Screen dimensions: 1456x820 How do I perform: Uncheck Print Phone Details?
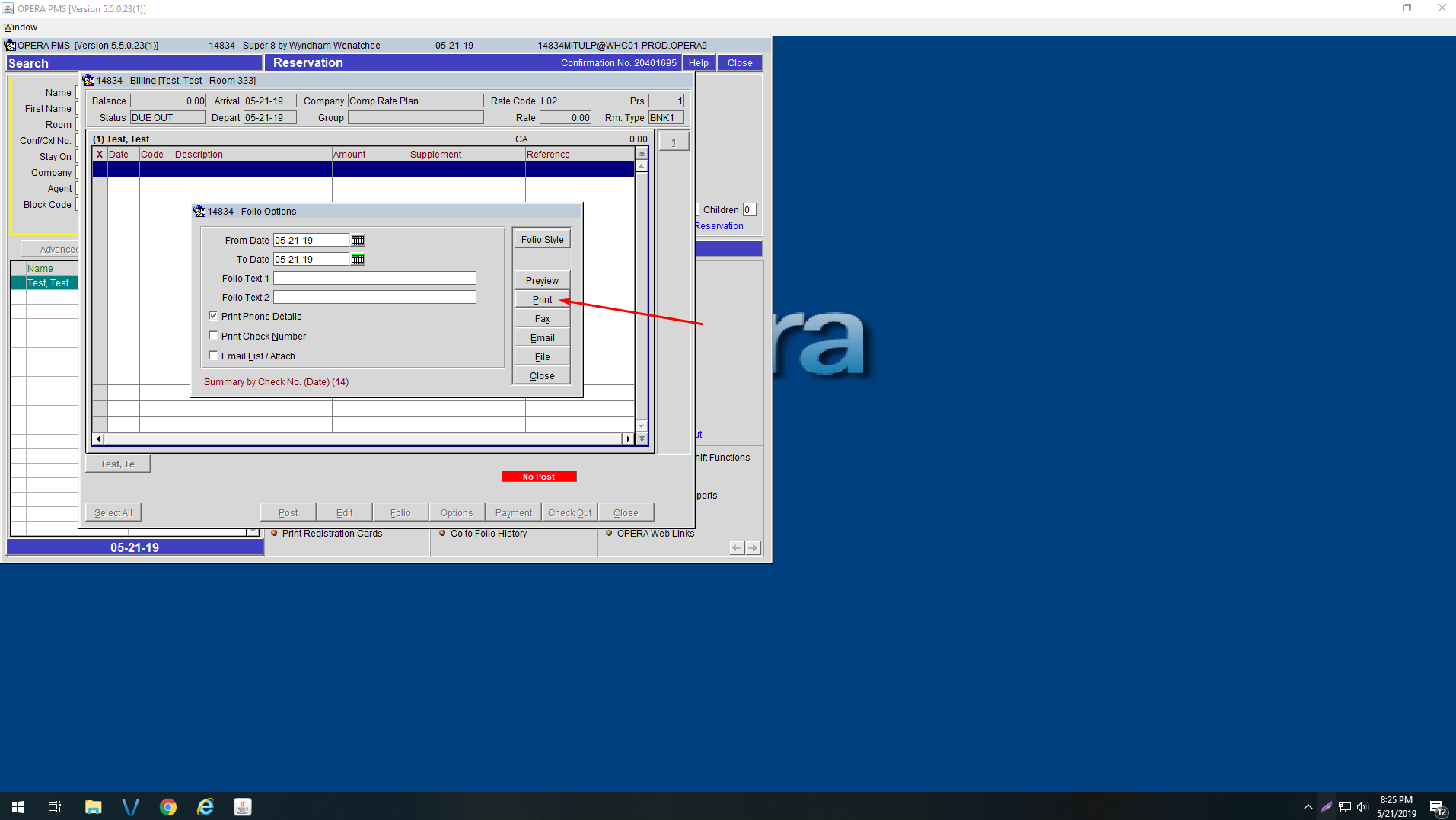(213, 315)
